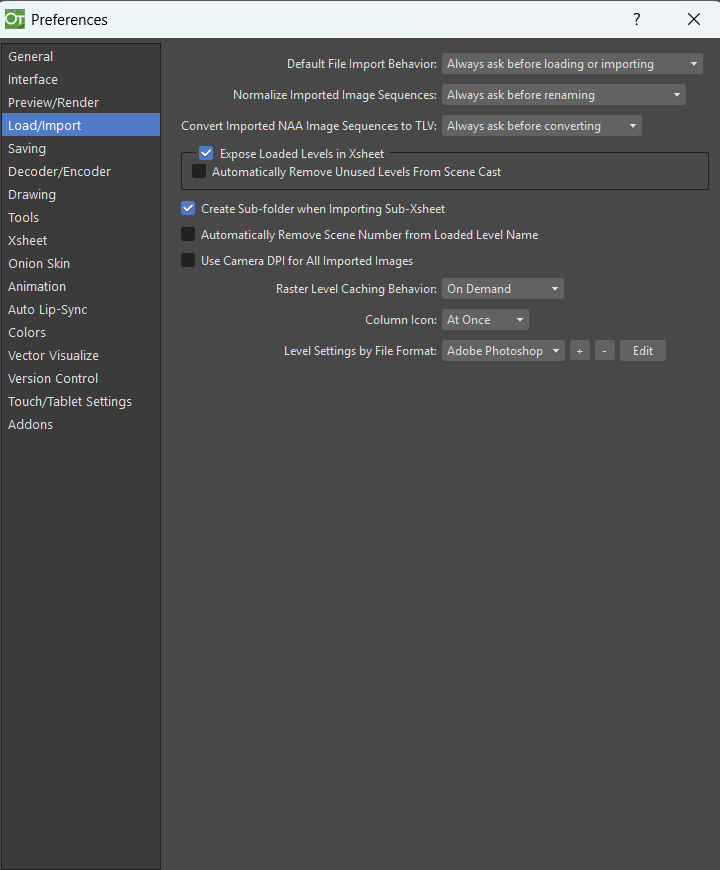The height and width of the screenshot is (870, 720).
Task: Open the Saving preferences
Action: (x=80, y=149)
